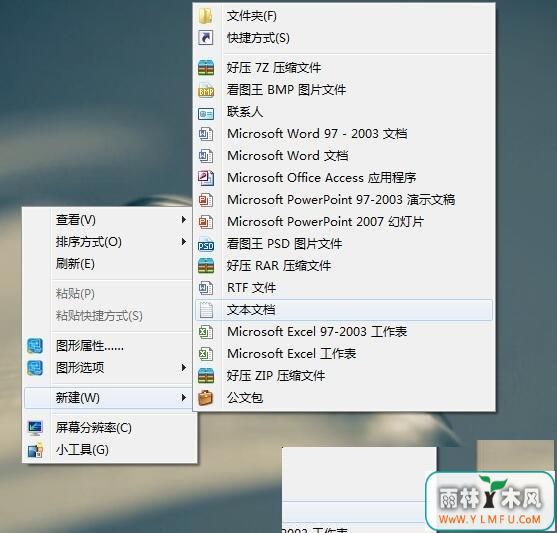Open 小工具(G) from the menu

click(82, 450)
